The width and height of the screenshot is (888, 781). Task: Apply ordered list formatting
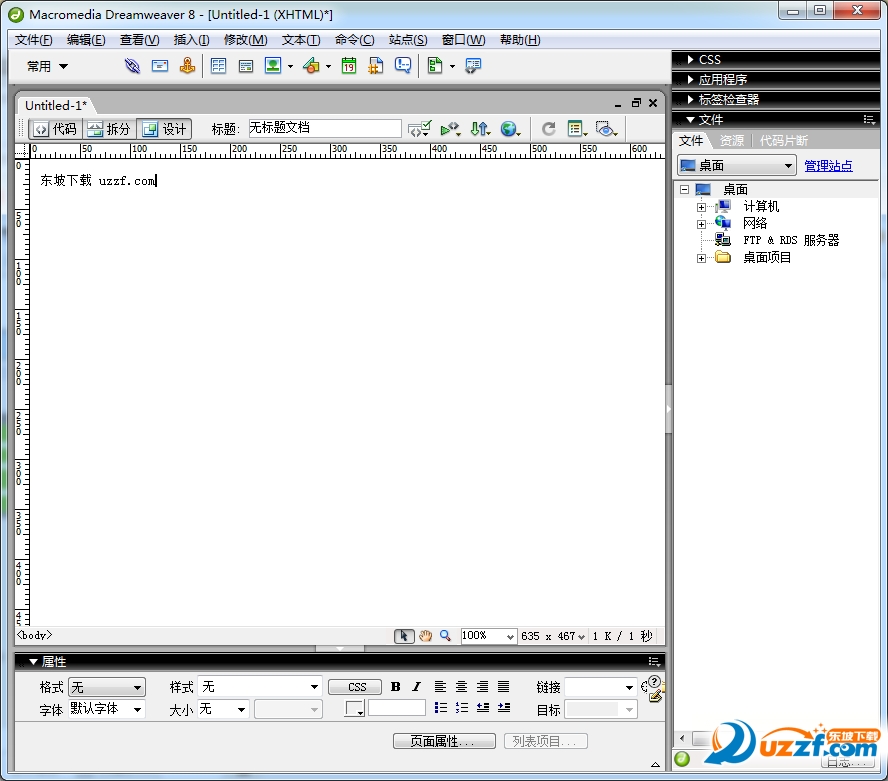(462, 708)
